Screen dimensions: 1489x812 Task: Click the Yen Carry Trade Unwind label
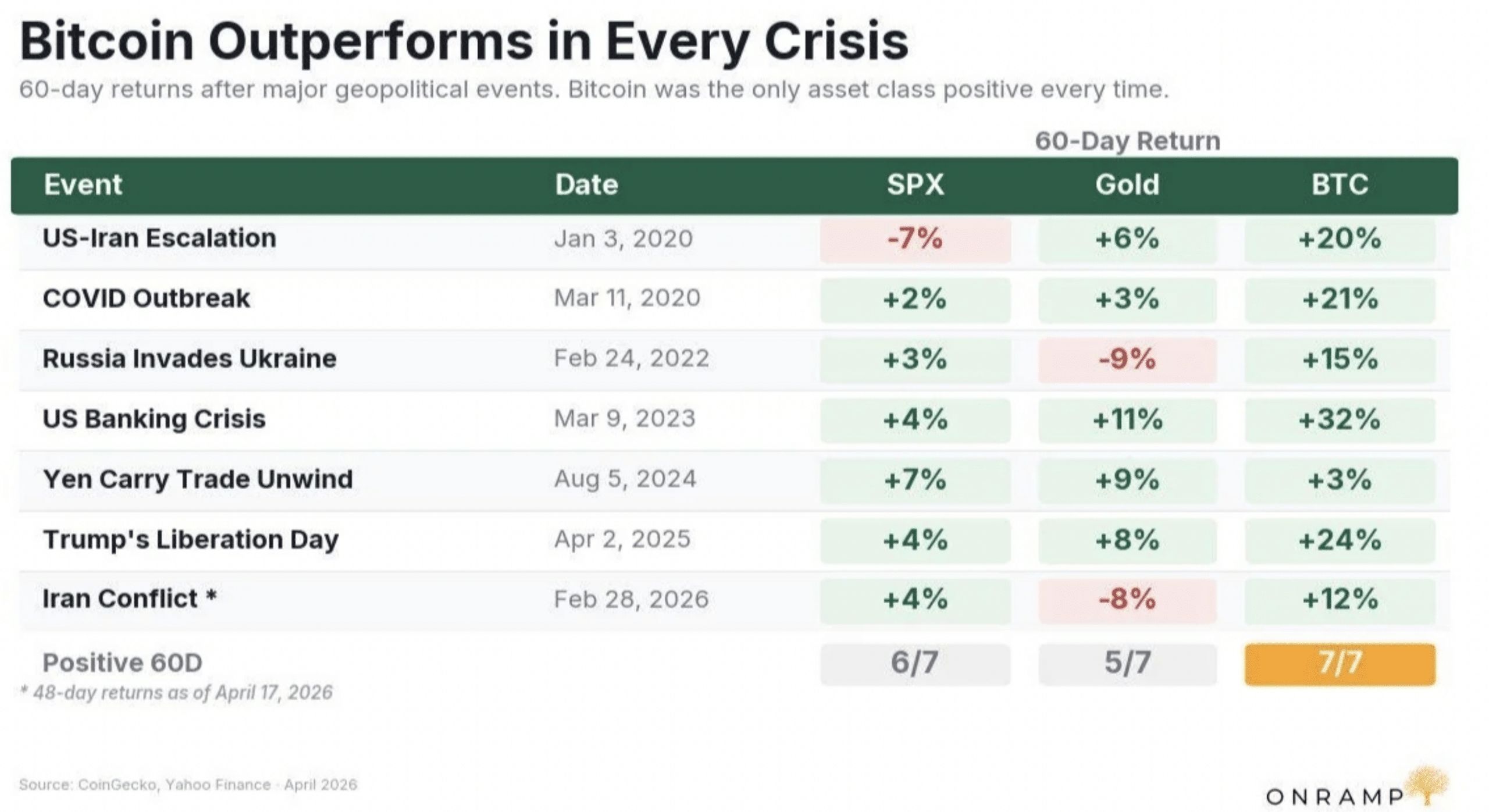198,479
